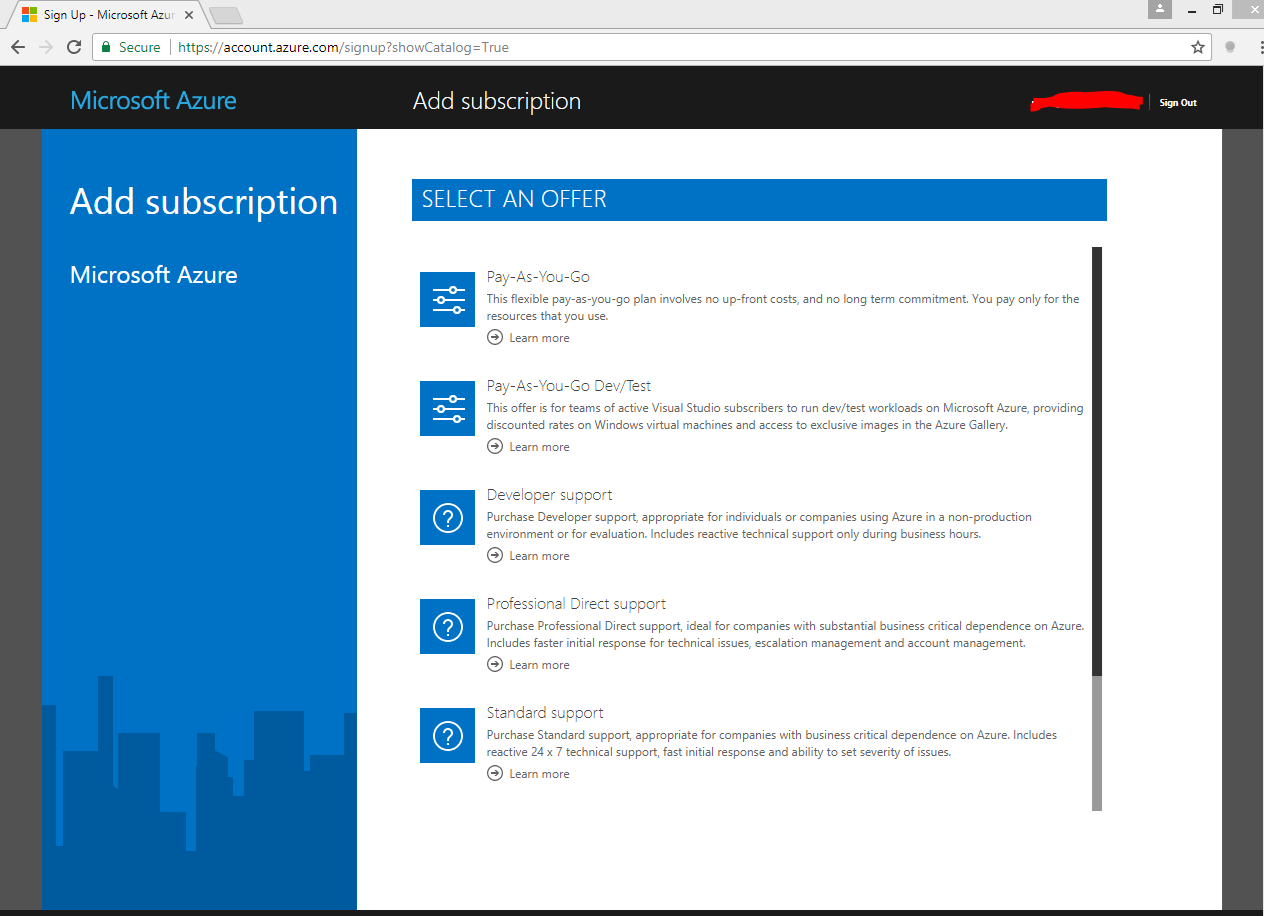Click the Add subscription title in header

(x=497, y=101)
